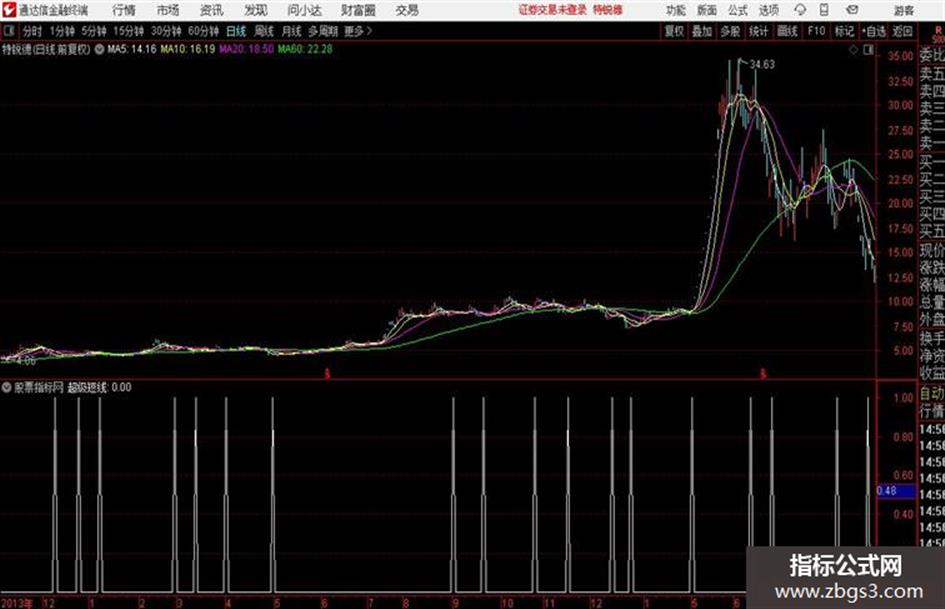Switch to 30分钟 period tab
This screenshot has height=609, width=945.
[x=166, y=31]
